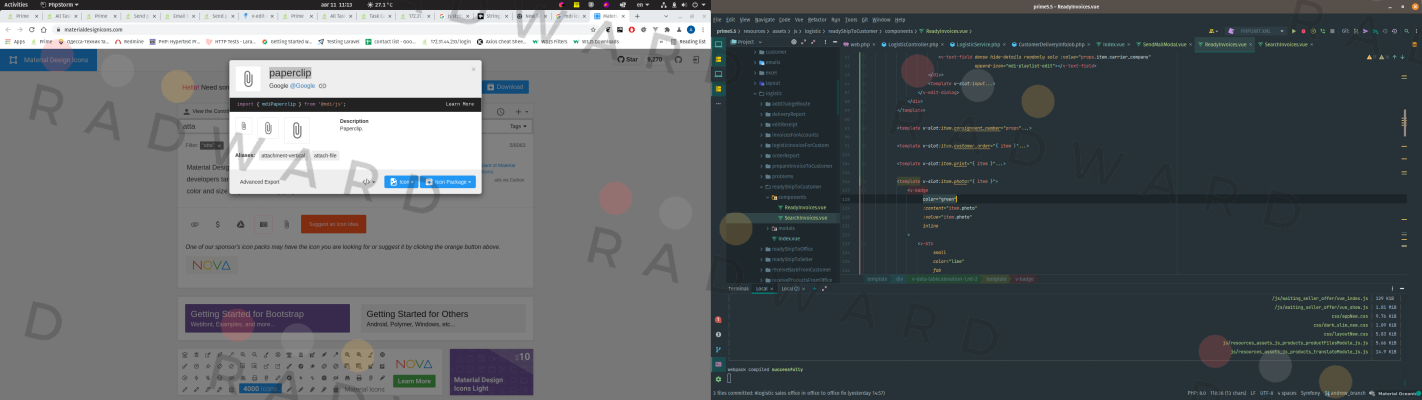The width and height of the screenshot is (1422, 400).
Task: Click the PhpStorm Run button
Action: [x=1293, y=31]
